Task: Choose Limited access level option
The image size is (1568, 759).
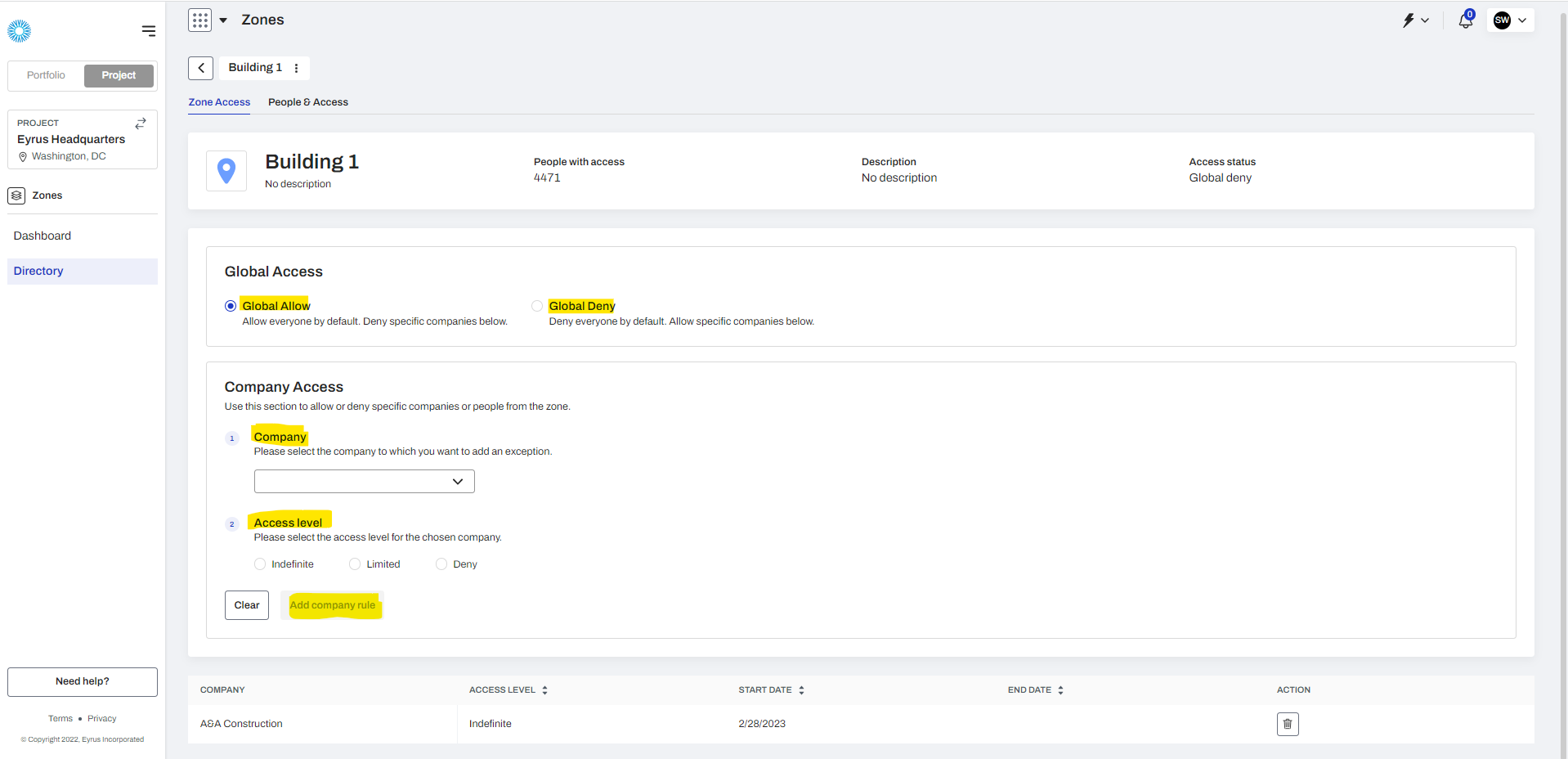Action: [355, 564]
